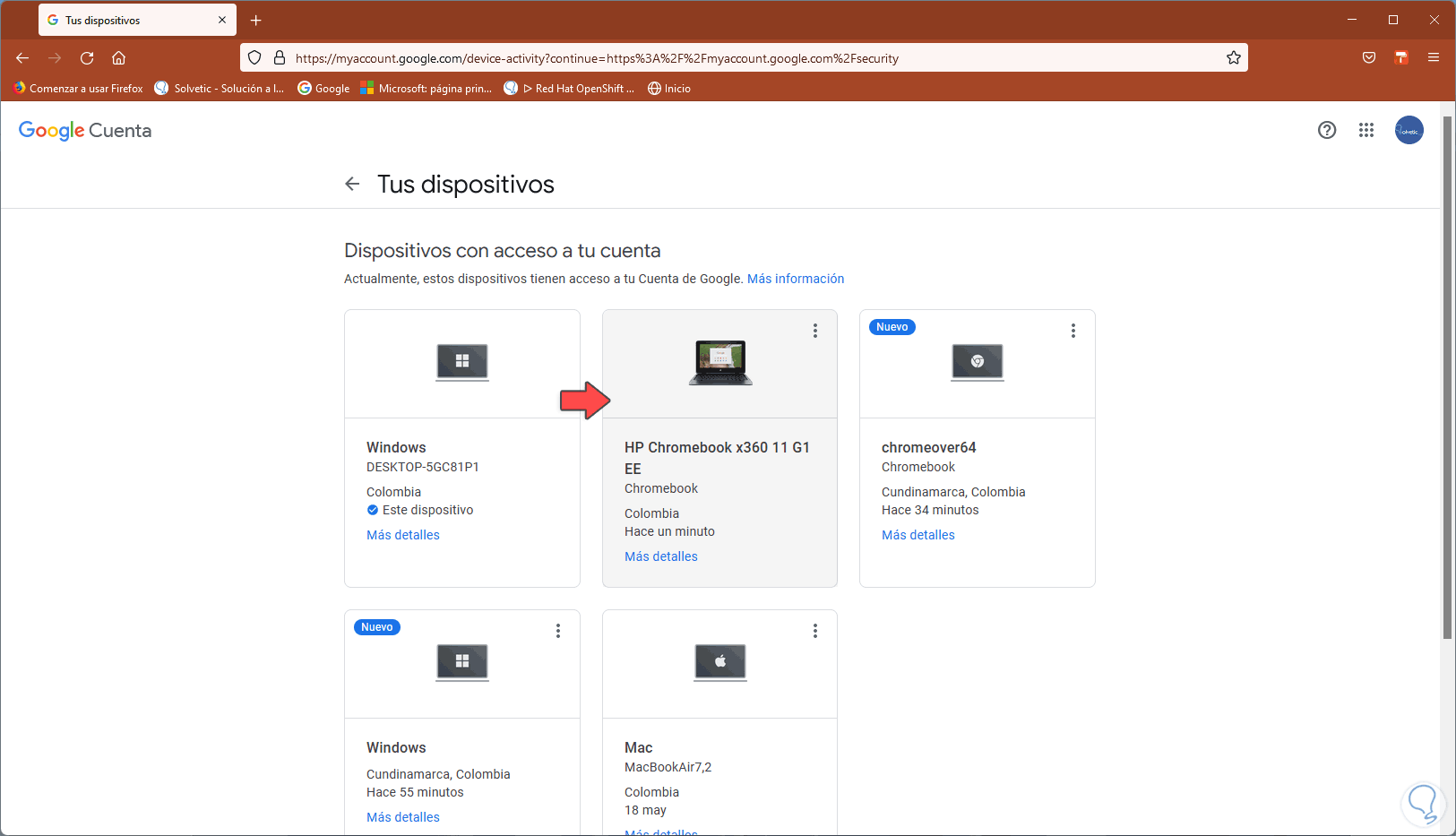Click the Nuevo badge on Windows card
1456x836 pixels.
point(377,627)
